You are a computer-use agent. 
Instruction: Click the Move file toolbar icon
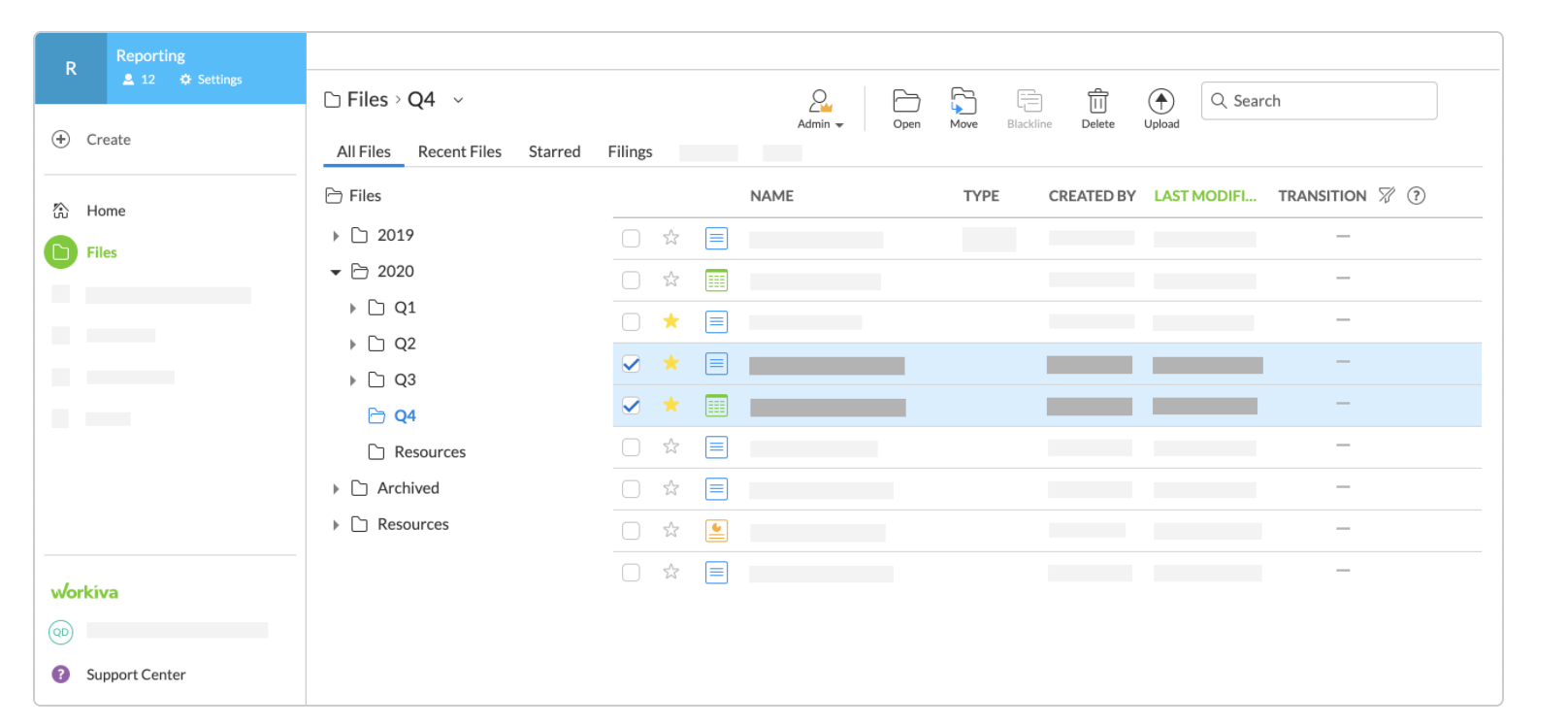pyautogui.click(x=963, y=102)
